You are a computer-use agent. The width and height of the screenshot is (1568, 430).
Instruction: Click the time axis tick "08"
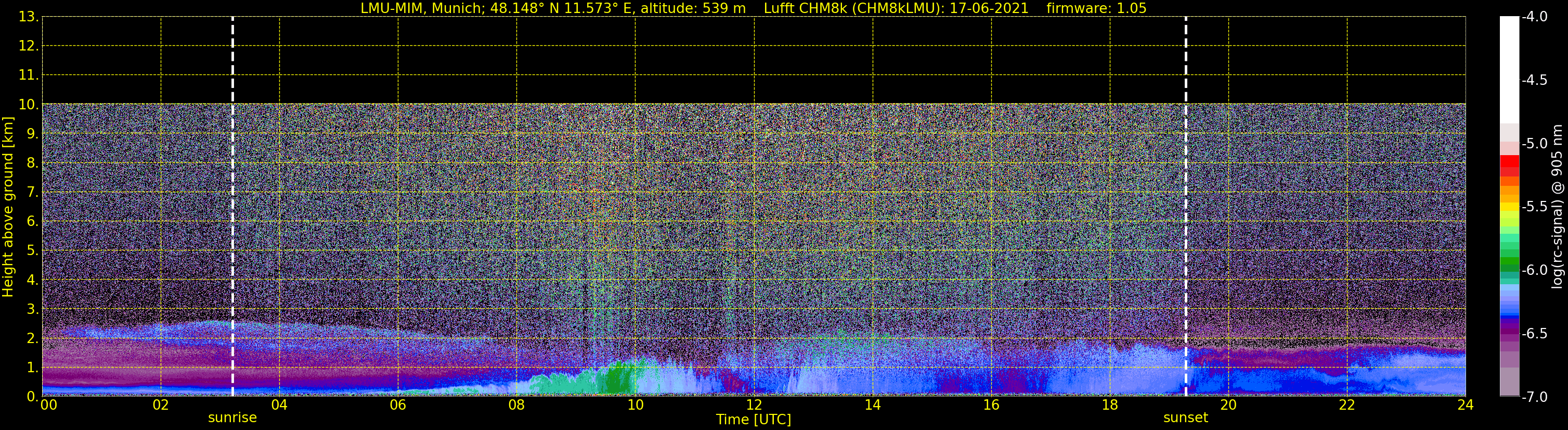[x=517, y=405]
